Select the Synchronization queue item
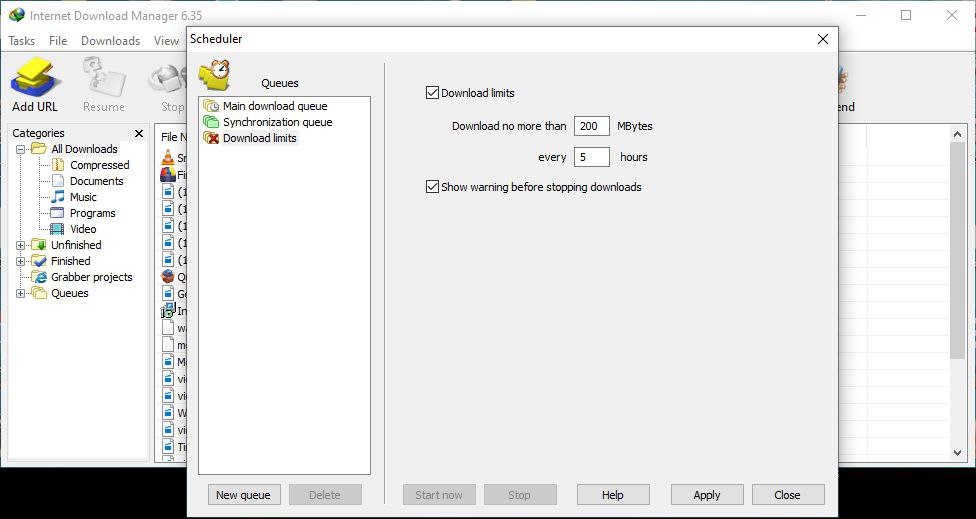This screenshot has height=519, width=976. pyautogui.click(x=277, y=122)
